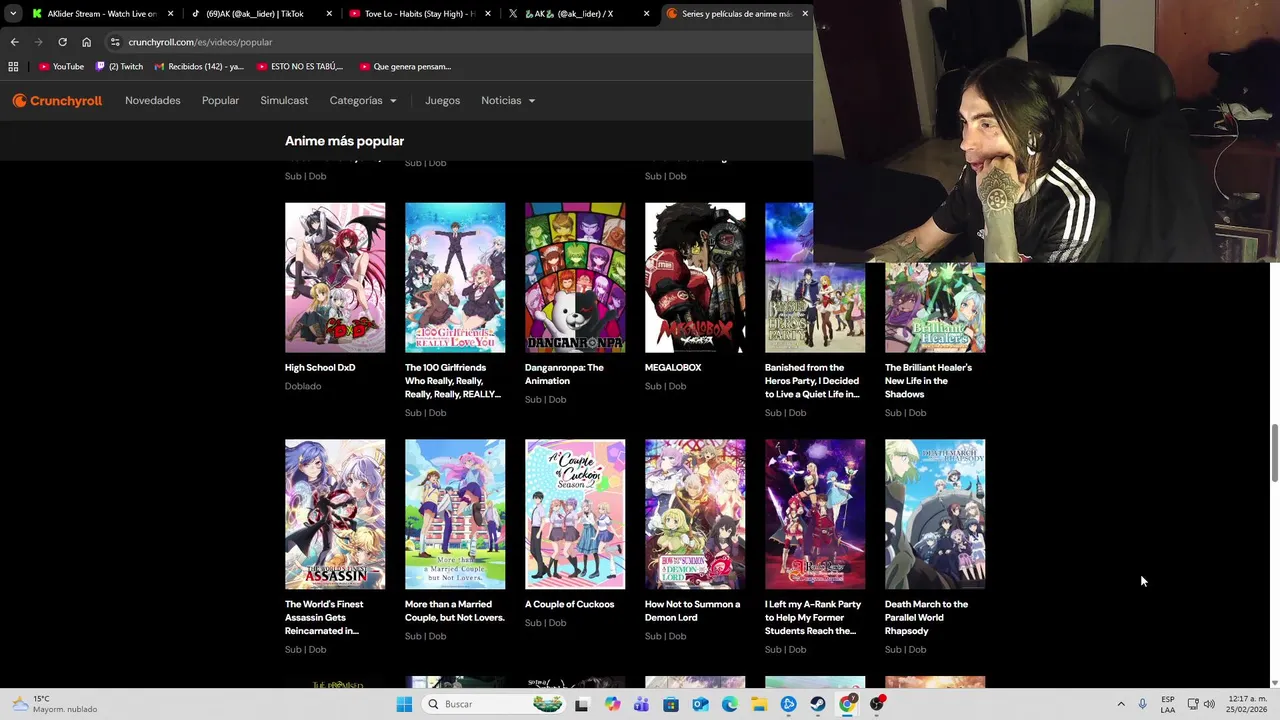Open Task View on taskbar

click(x=582, y=704)
